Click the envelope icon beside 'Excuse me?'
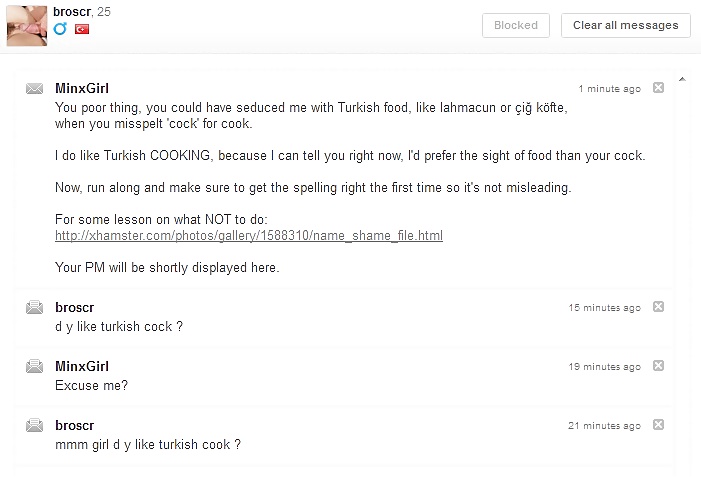Image resolution: width=701 pixels, height=479 pixels. click(x=34, y=366)
